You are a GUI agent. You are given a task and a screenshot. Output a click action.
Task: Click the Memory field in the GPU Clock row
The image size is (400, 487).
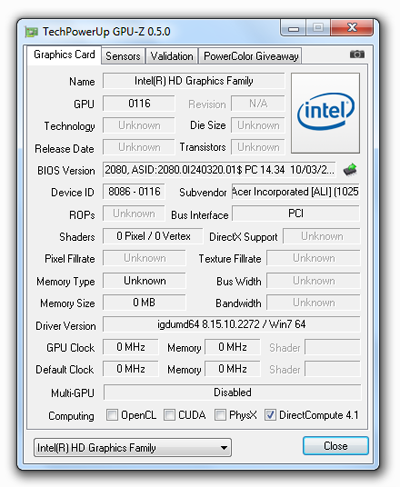click(232, 347)
